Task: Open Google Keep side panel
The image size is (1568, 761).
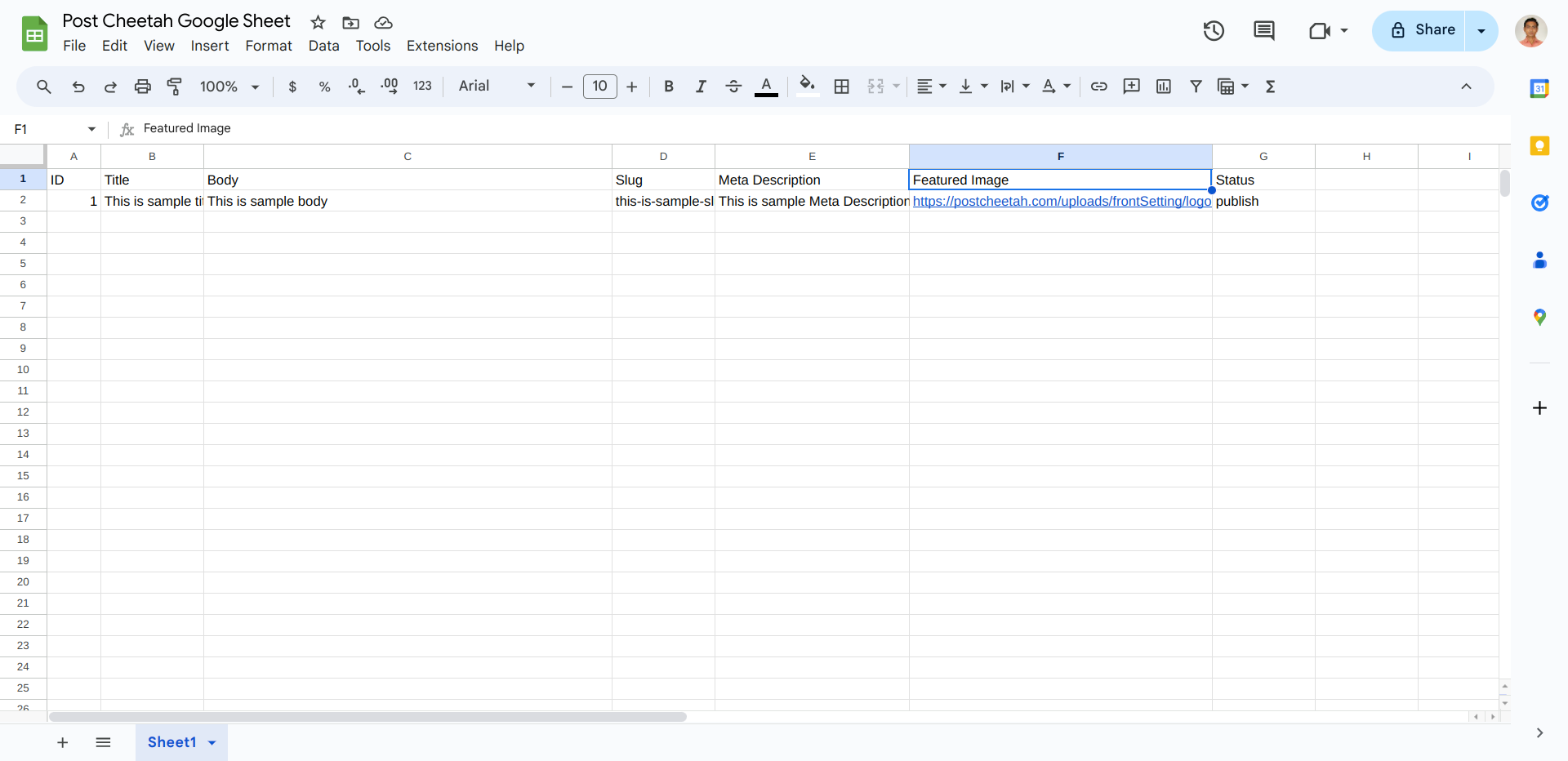Action: pos(1539,146)
